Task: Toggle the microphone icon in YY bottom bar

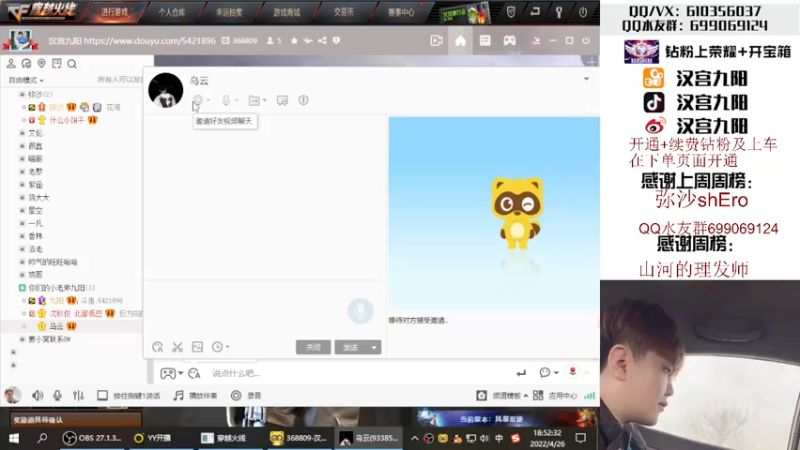Action: coord(57,395)
